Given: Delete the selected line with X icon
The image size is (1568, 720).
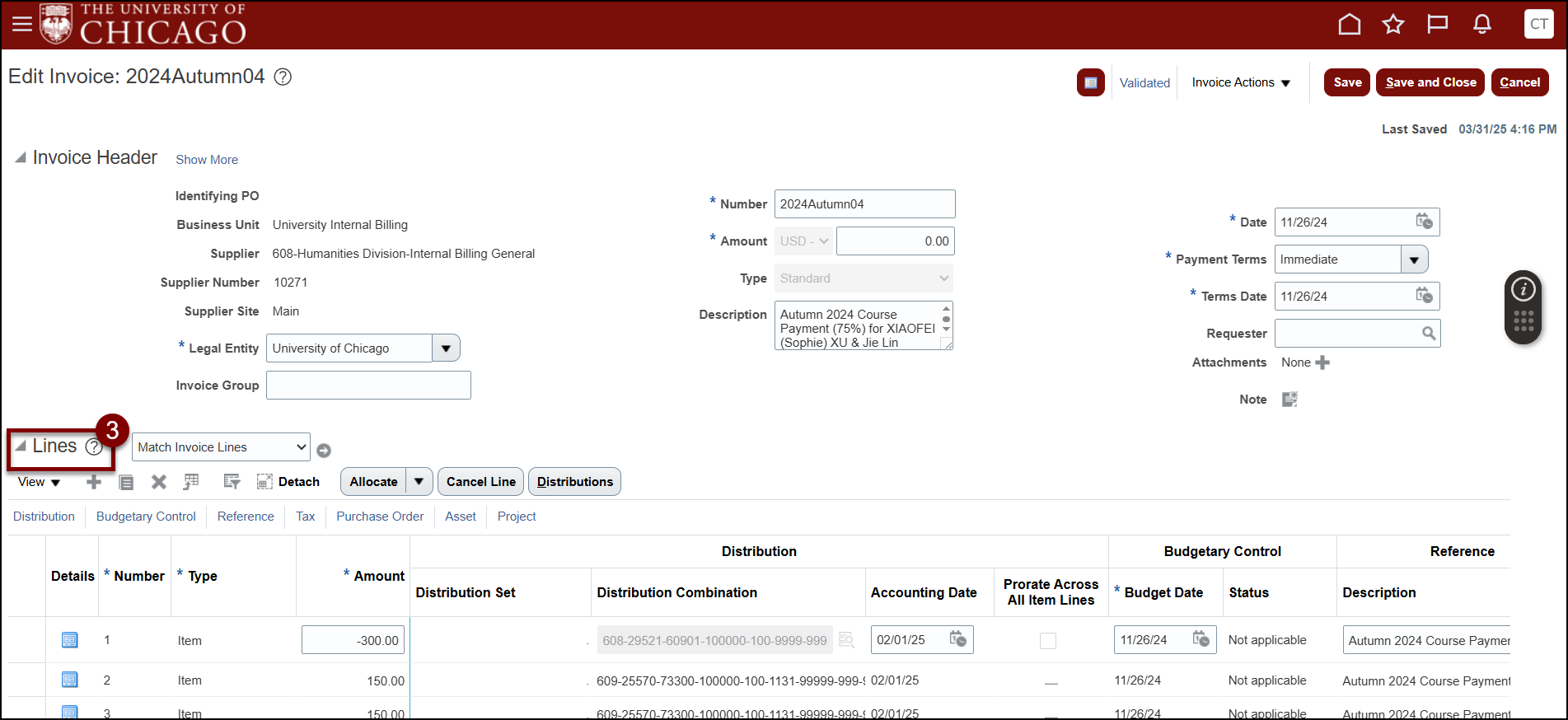Looking at the screenshot, I should tap(159, 482).
